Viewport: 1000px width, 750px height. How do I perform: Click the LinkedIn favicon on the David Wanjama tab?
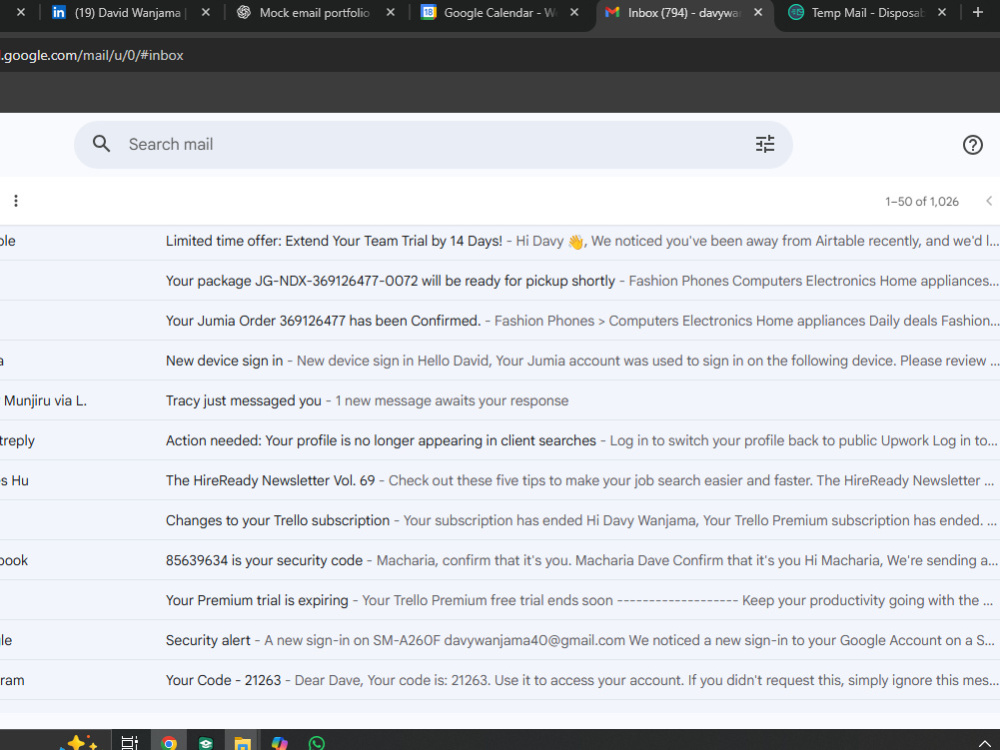click(59, 12)
